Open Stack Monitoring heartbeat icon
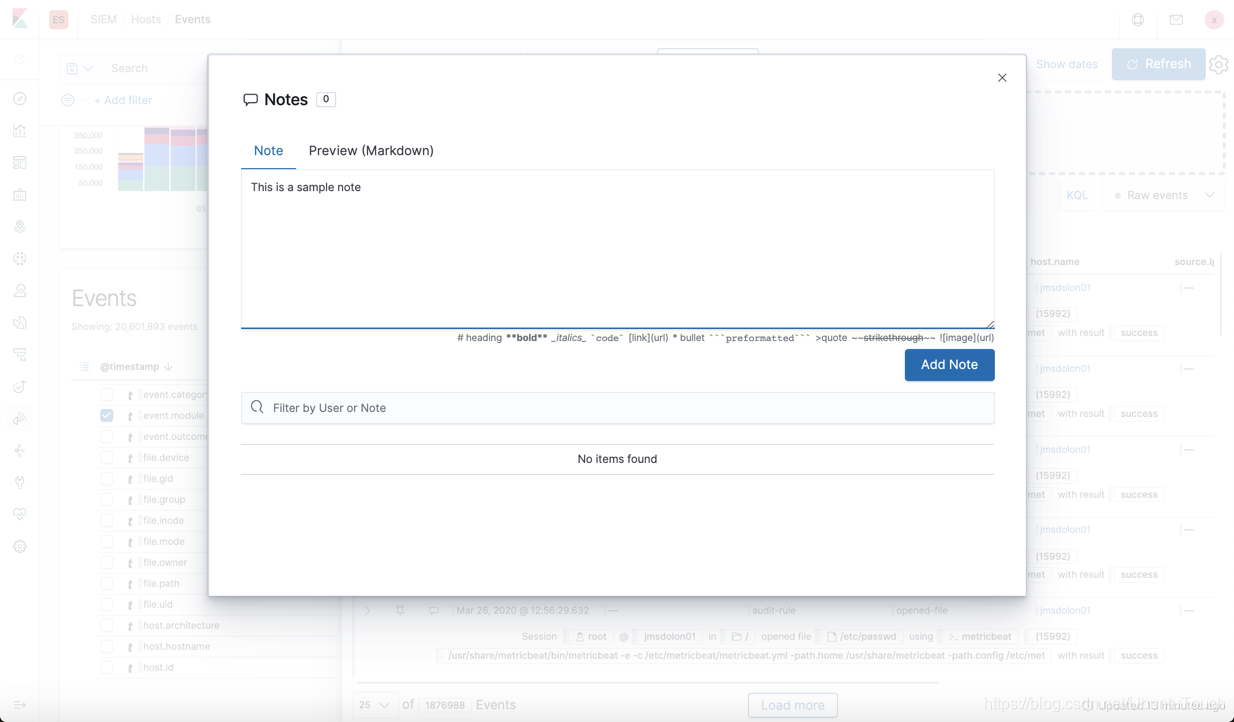 coord(20,515)
